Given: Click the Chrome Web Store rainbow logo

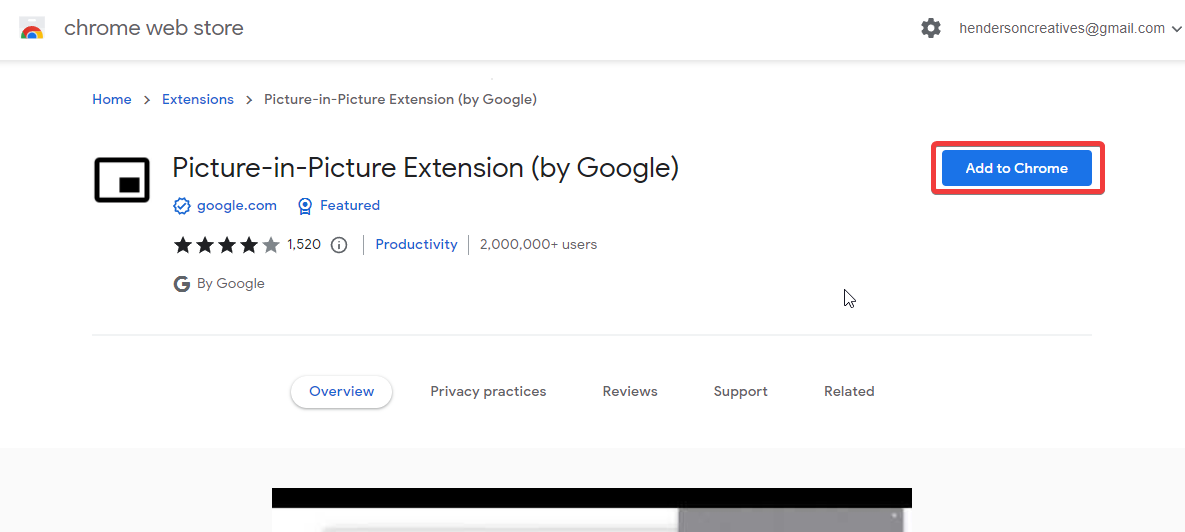Looking at the screenshot, I should [32, 28].
